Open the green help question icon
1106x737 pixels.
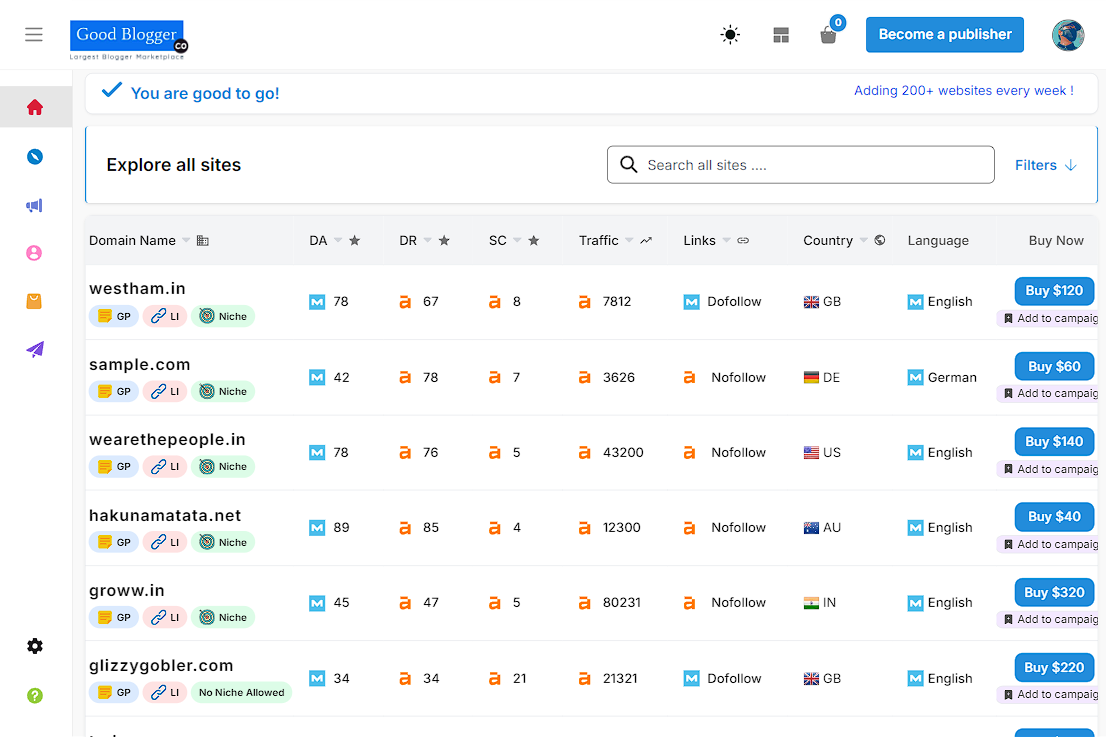[35, 695]
